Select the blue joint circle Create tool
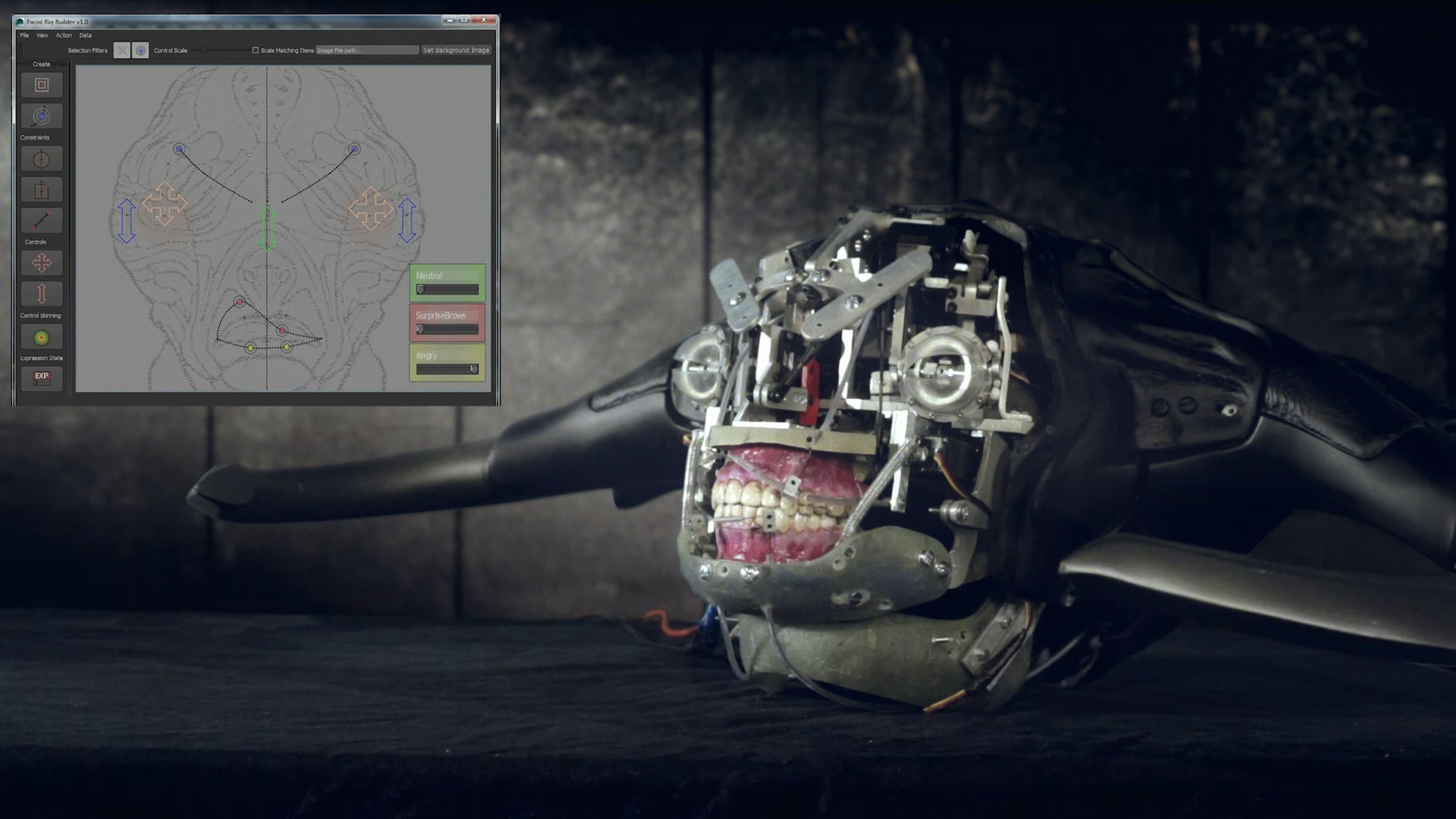 click(41, 116)
